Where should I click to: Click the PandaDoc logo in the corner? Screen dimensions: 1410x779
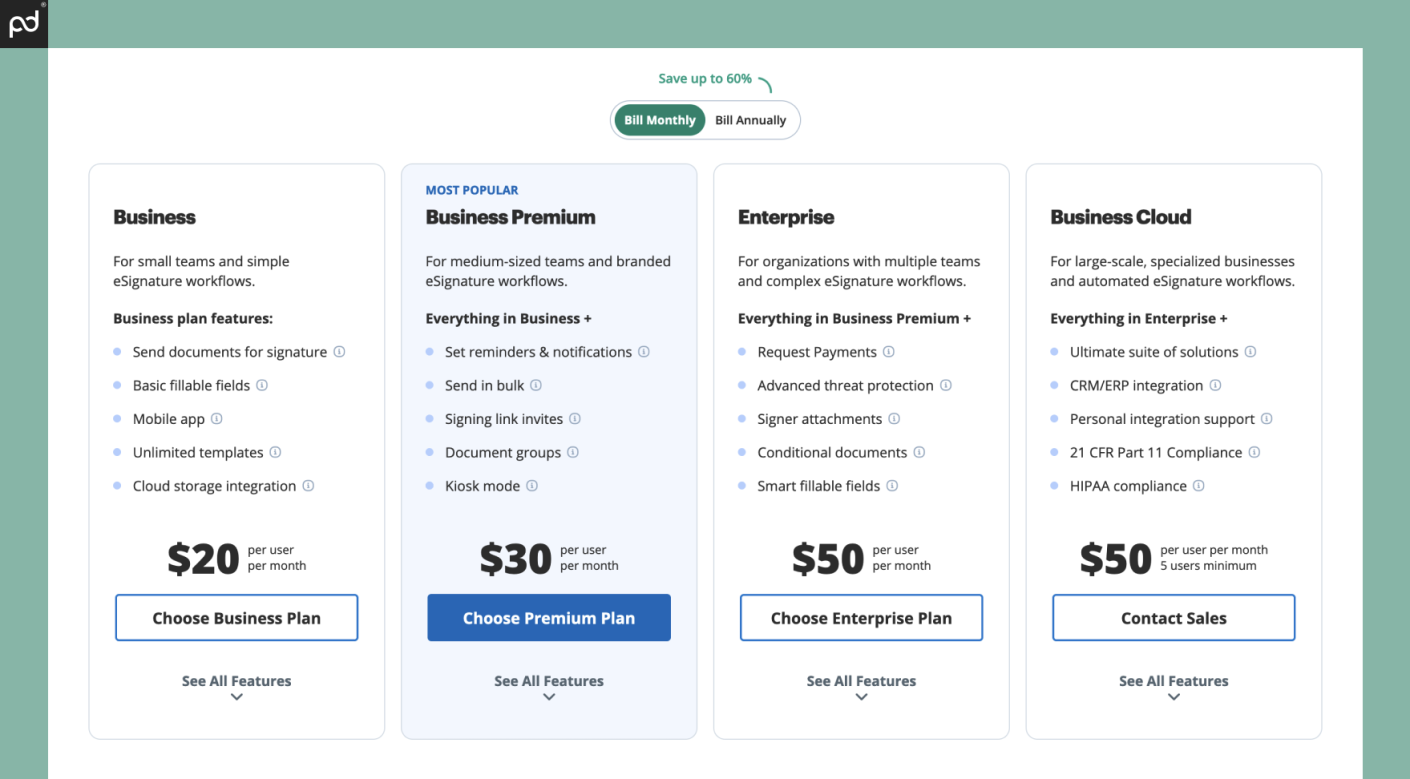23,23
